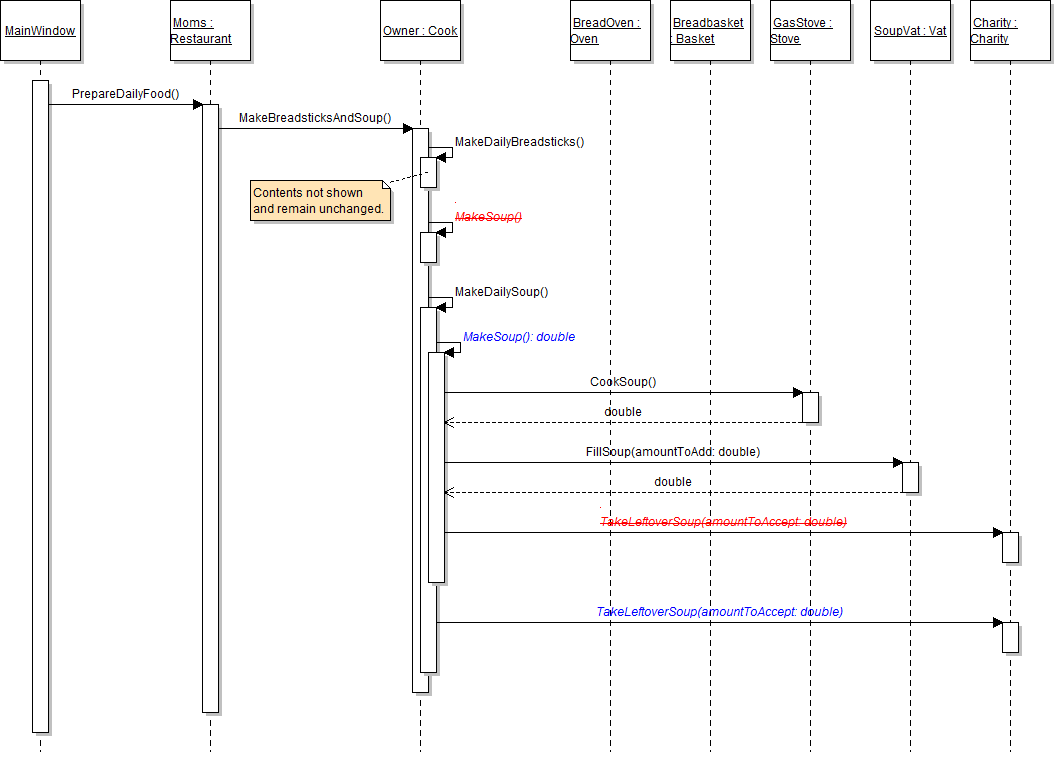1055x757 pixels.
Task: Click the Charity : Charity object box
Action: pos(1010,31)
